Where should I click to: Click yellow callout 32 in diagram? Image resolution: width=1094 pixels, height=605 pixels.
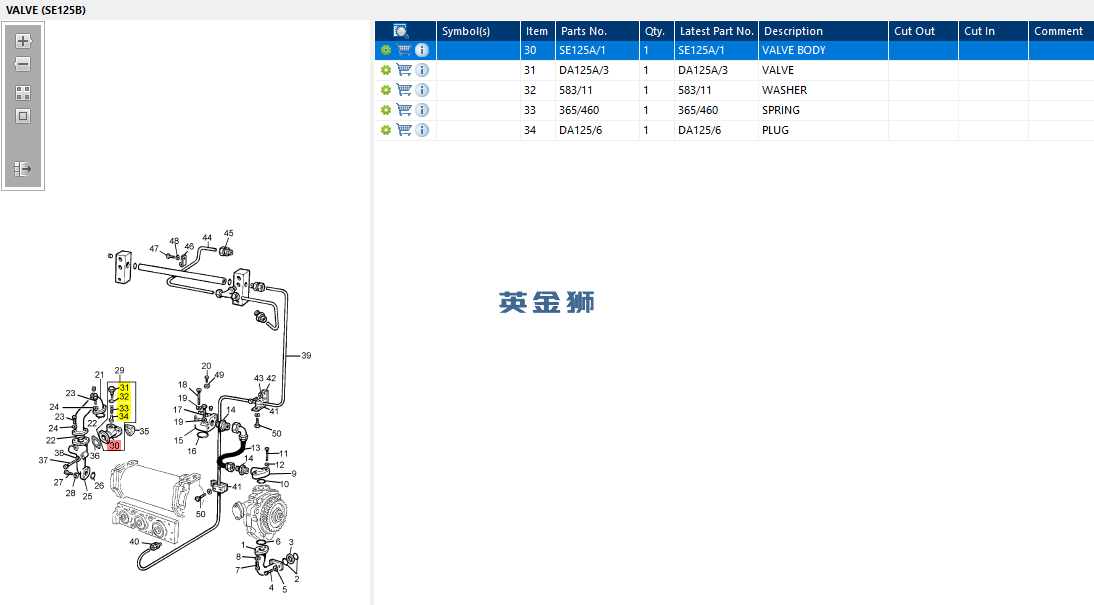[123, 396]
